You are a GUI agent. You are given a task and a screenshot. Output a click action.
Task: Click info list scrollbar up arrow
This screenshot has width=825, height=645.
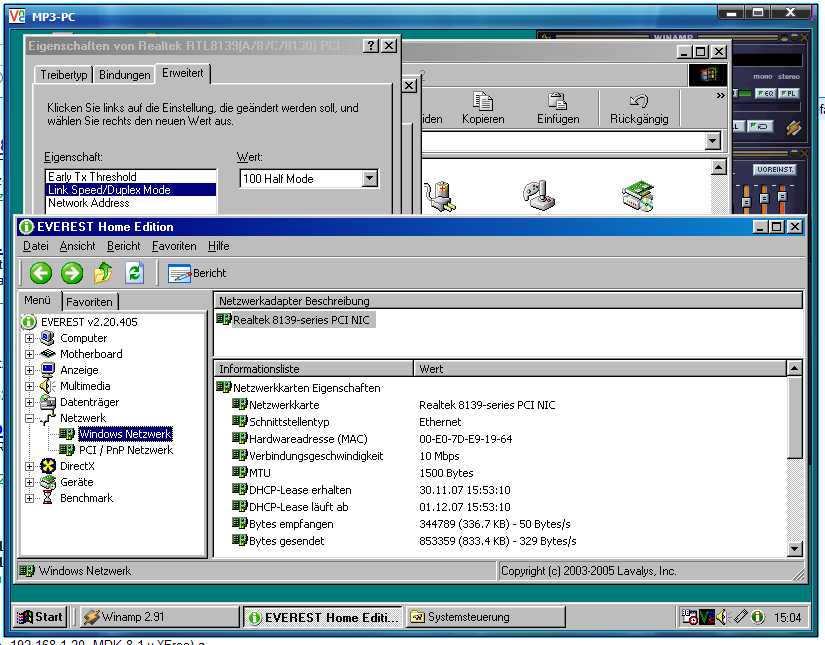(794, 368)
